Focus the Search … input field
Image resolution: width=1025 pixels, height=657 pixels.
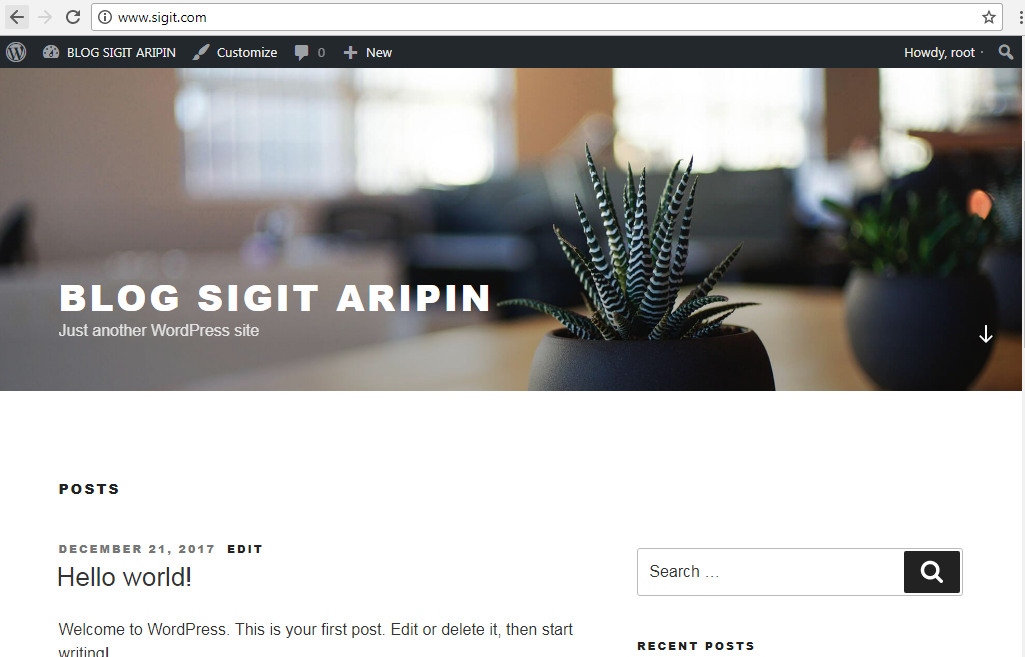point(771,572)
